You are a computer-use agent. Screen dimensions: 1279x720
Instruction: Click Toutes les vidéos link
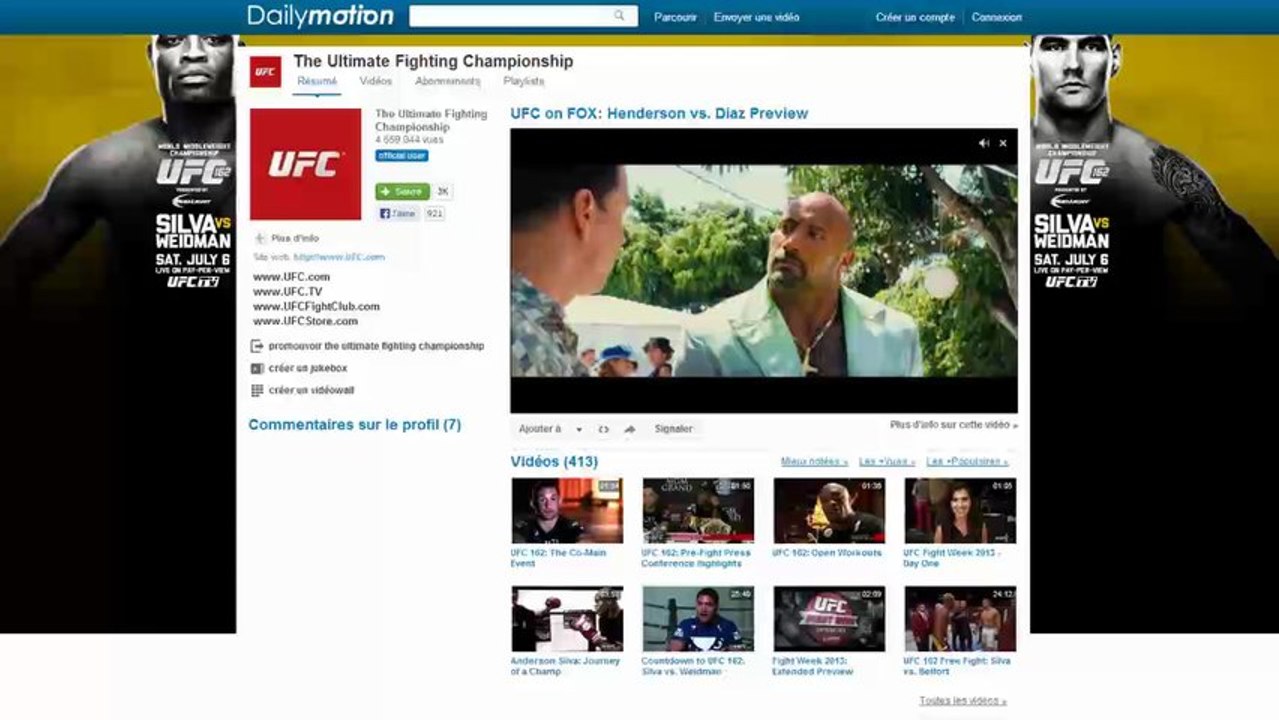point(963,701)
